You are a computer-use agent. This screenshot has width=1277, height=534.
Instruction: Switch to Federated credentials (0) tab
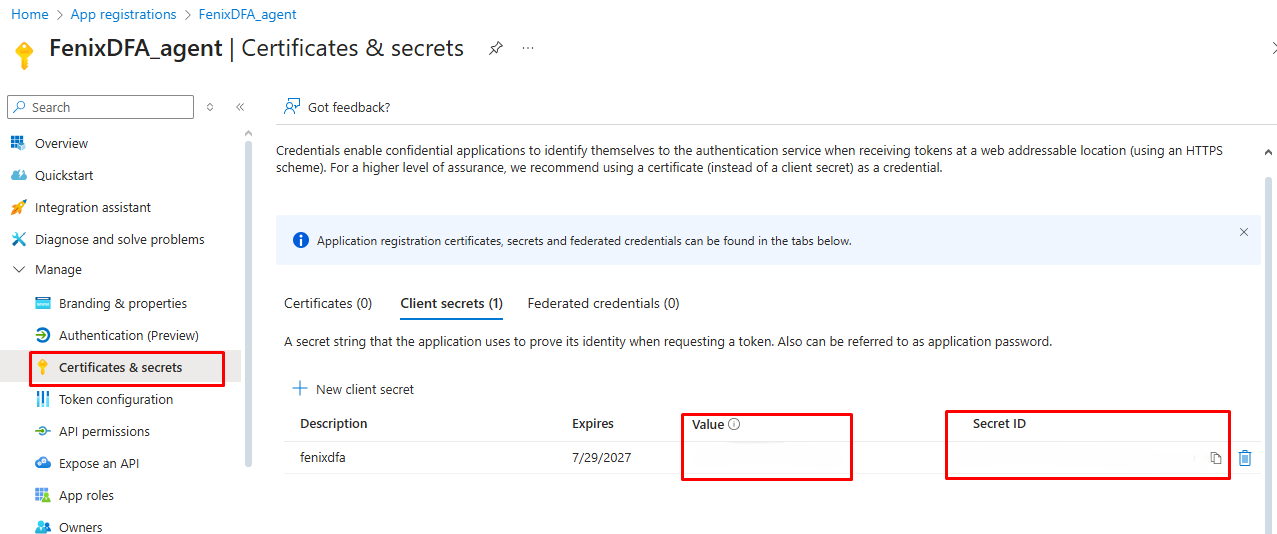pyautogui.click(x=603, y=303)
